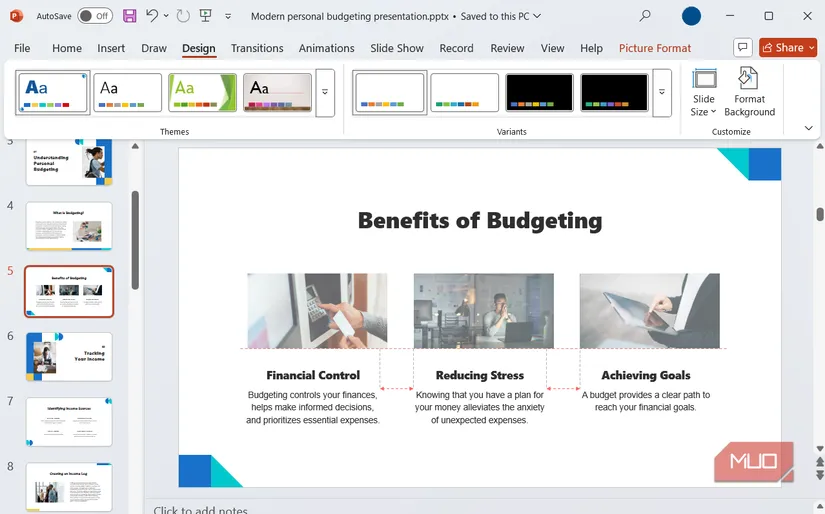Open Format Background pane
This screenshot has height=514, width=825.
click(x=749, y=93)
